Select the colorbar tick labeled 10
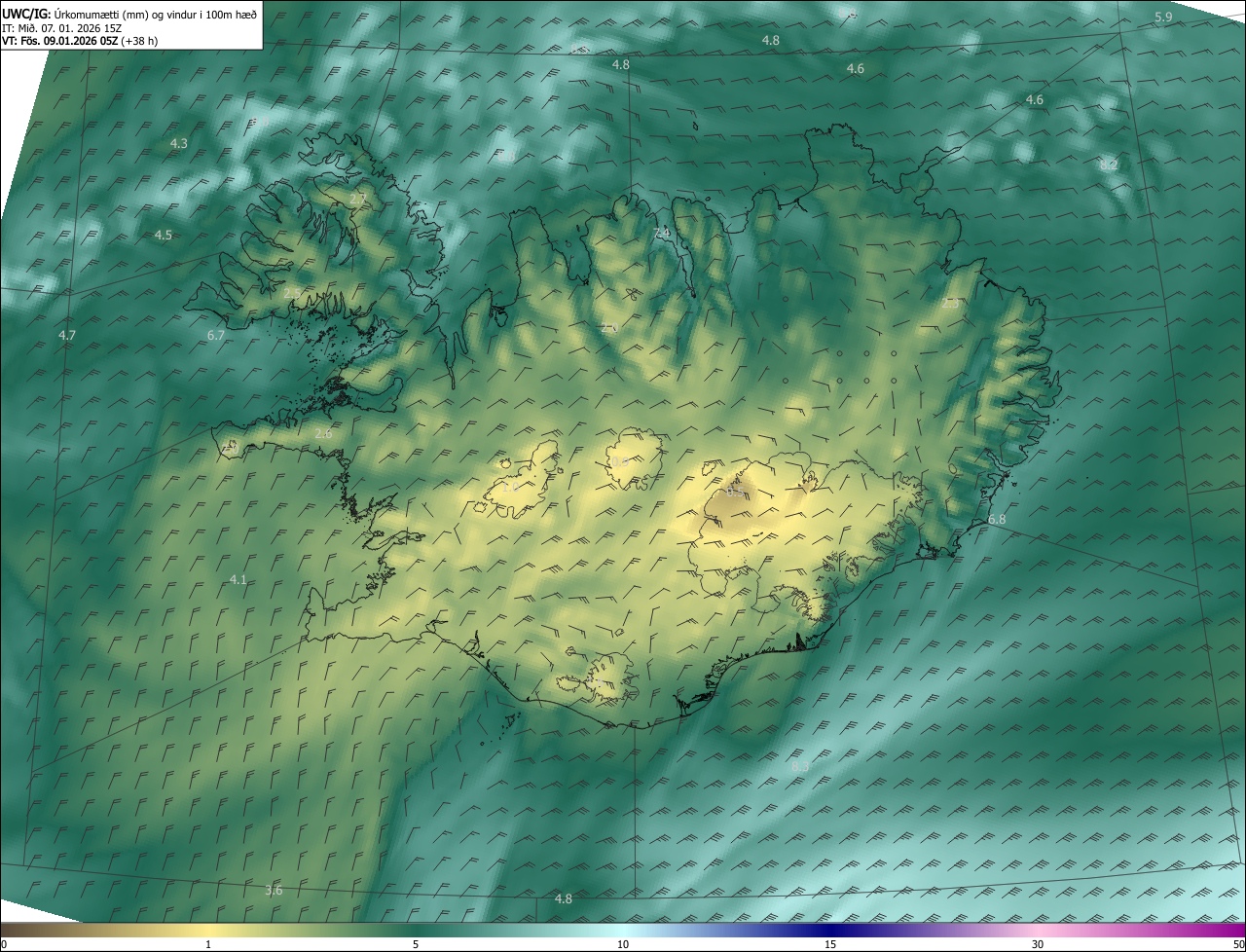The height and width of the screenshot is (952, 1246). click(623, 945)
